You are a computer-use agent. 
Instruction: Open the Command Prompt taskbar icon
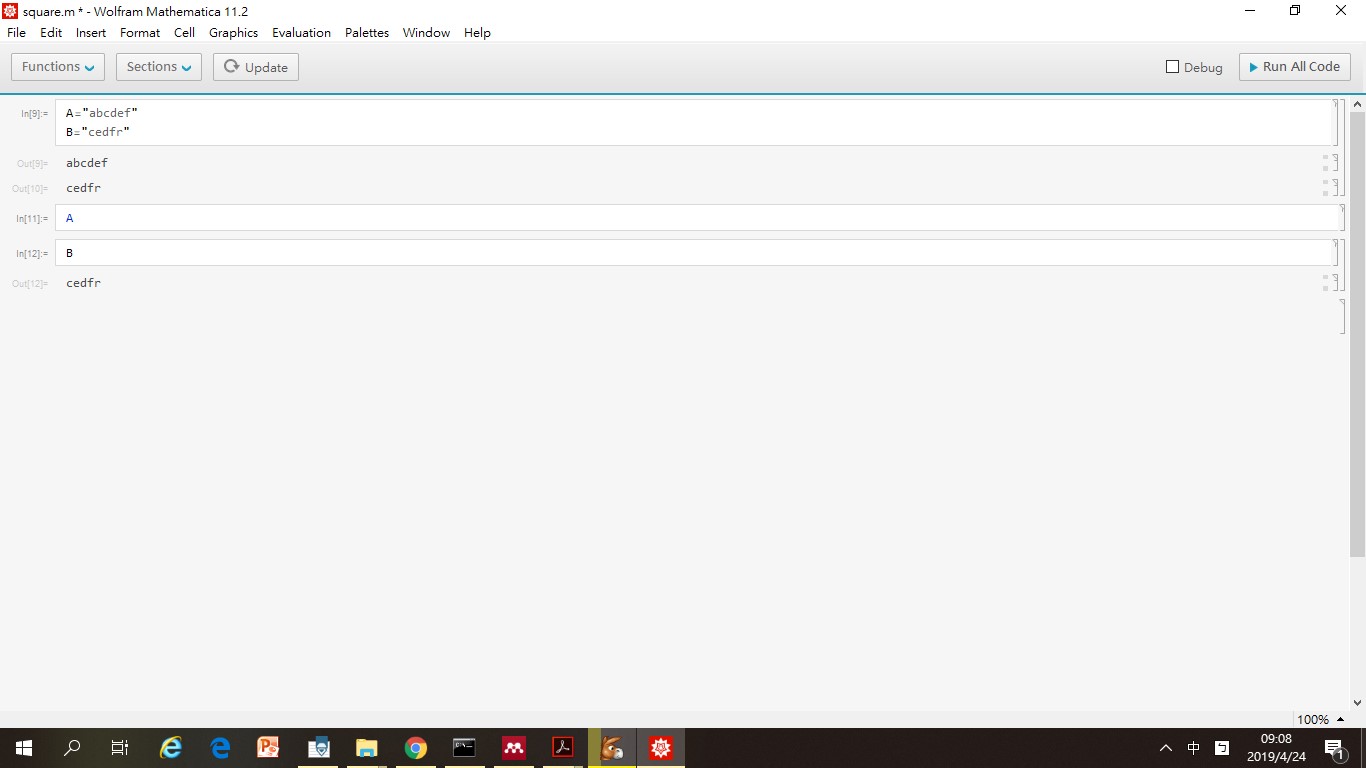[464, 747]
